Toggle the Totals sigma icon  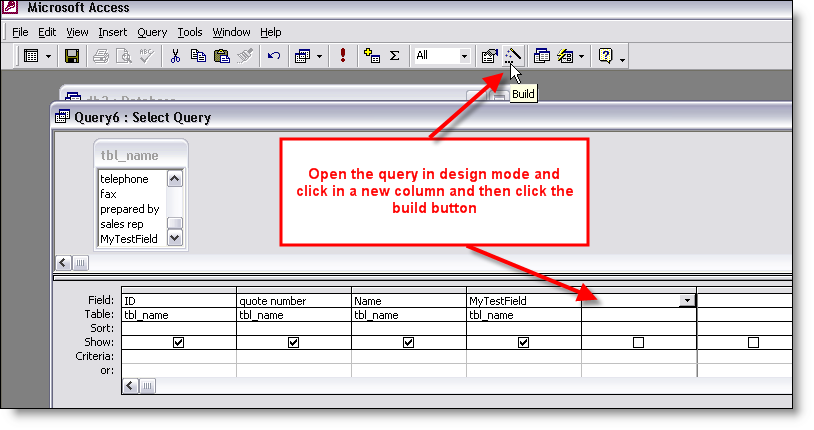coord(394,56)
